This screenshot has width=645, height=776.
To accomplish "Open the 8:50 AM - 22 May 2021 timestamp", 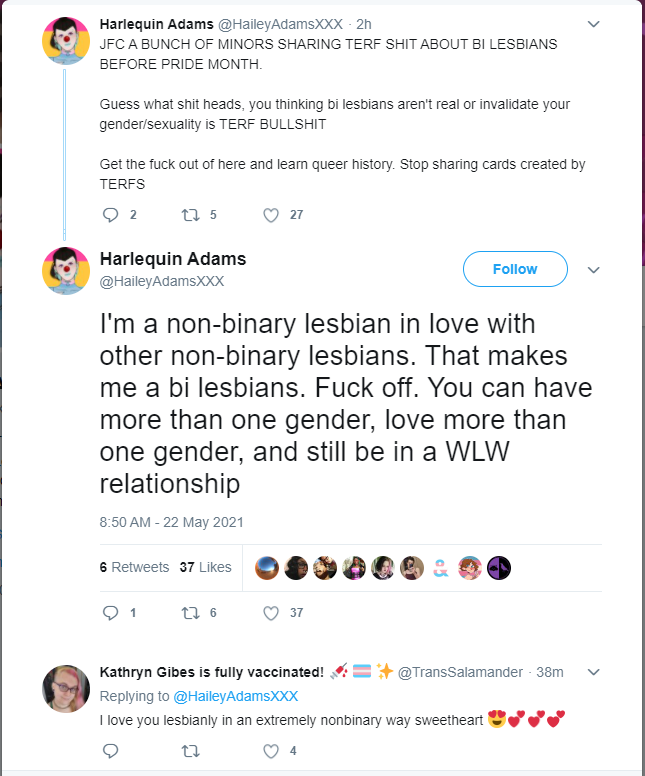I will pyautogui.click(x=171, y=522).
